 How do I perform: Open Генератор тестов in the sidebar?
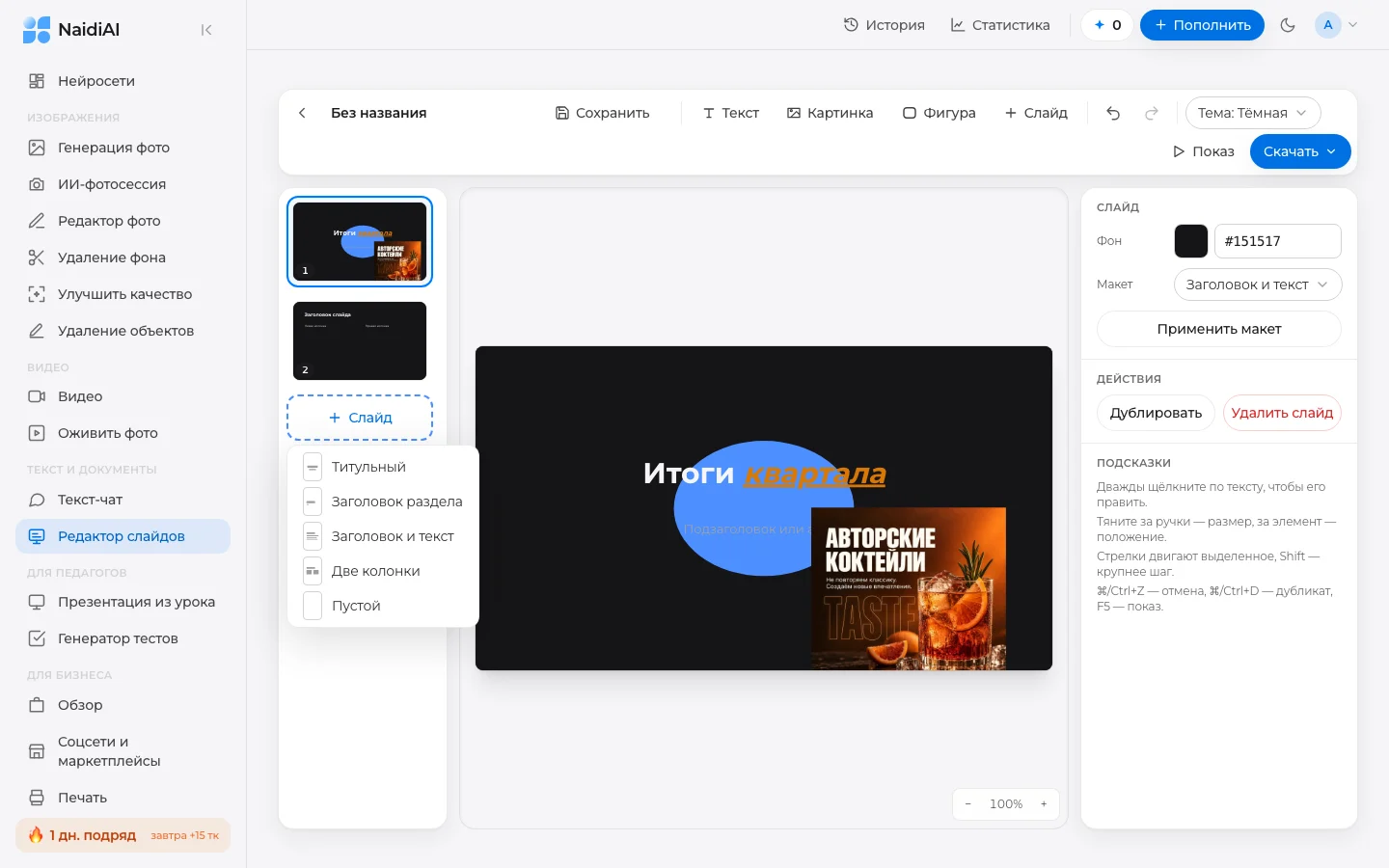[123, 638]
